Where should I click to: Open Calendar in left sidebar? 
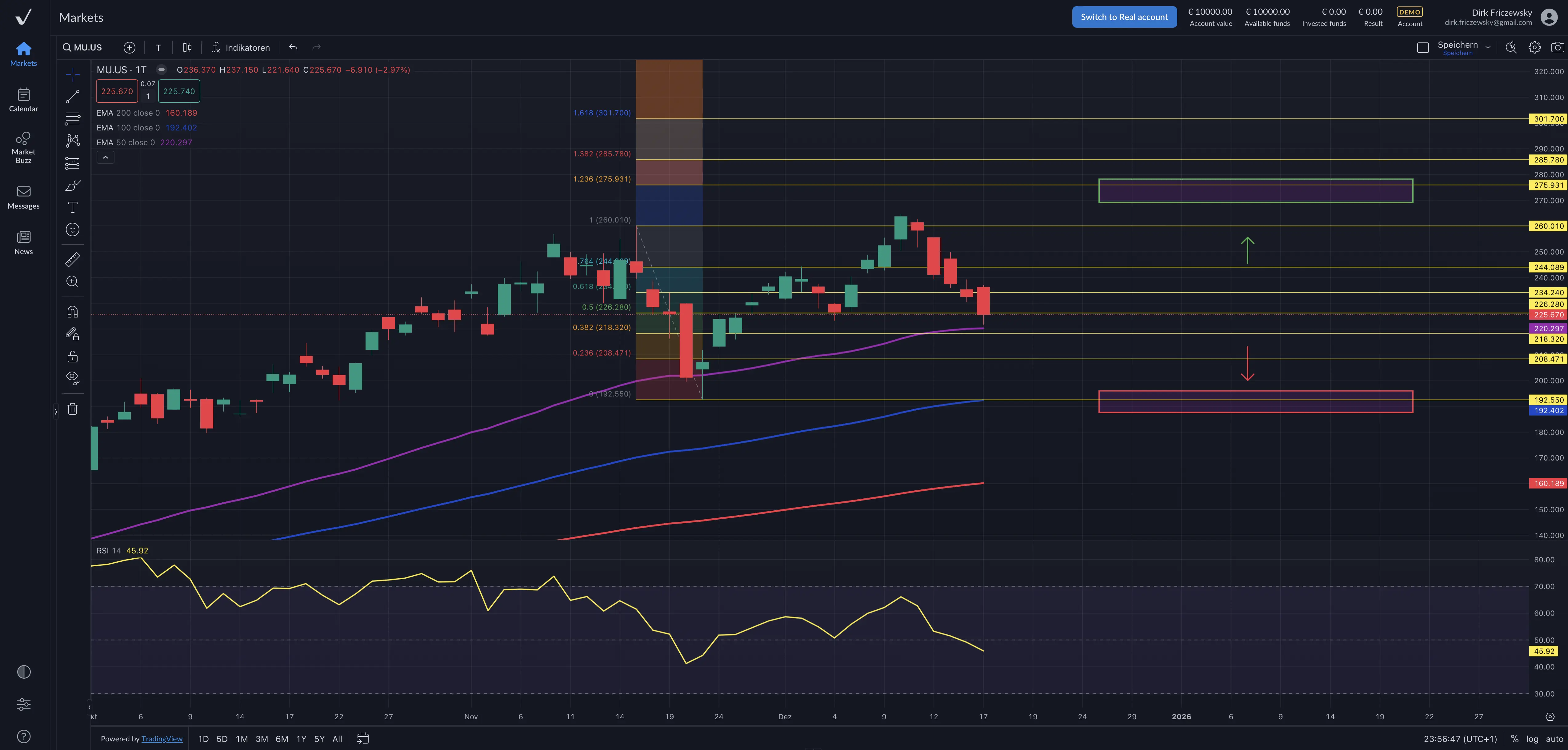(23, 100)
